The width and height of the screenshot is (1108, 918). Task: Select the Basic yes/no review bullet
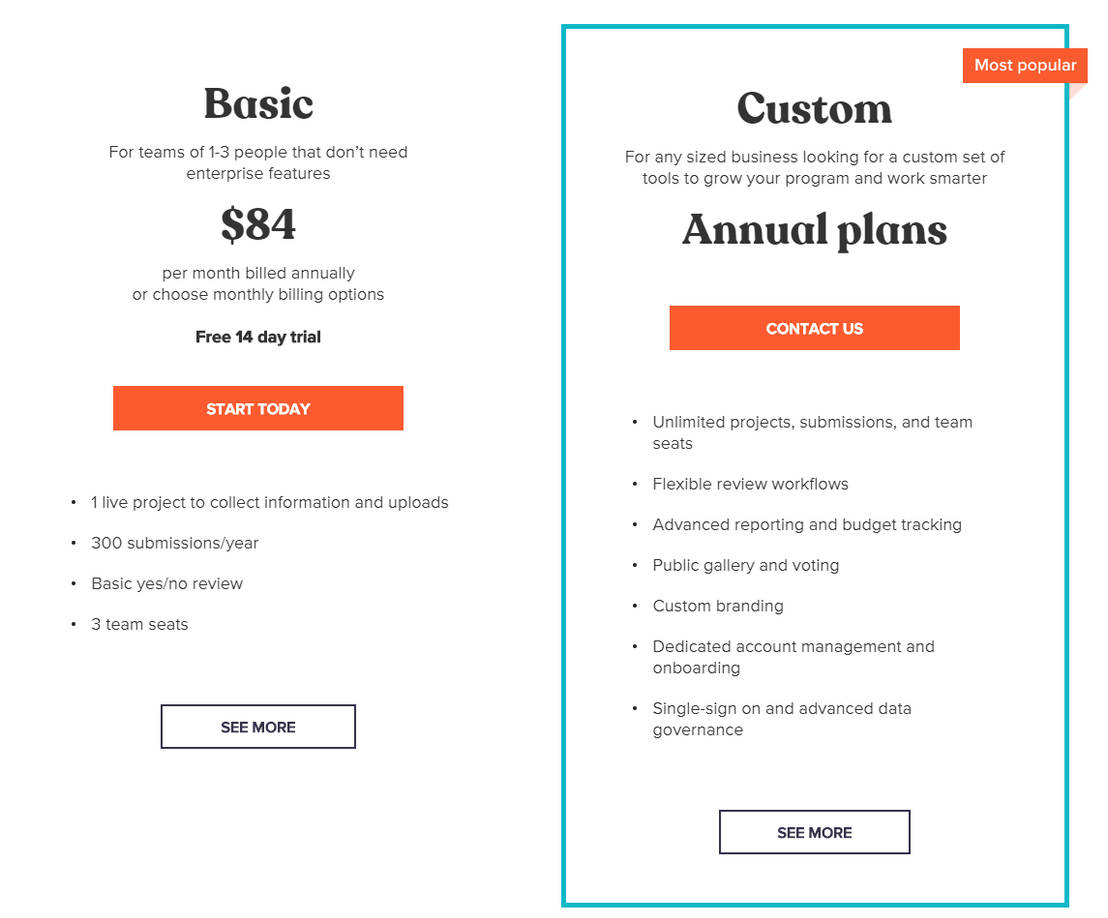coord(166,583)
